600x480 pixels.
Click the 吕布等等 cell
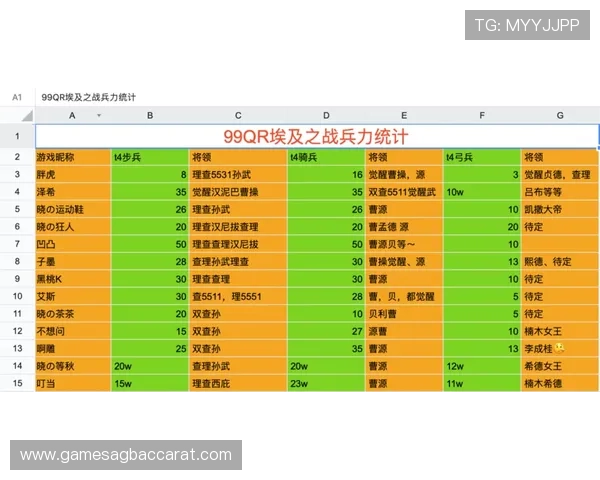(560, 192)
